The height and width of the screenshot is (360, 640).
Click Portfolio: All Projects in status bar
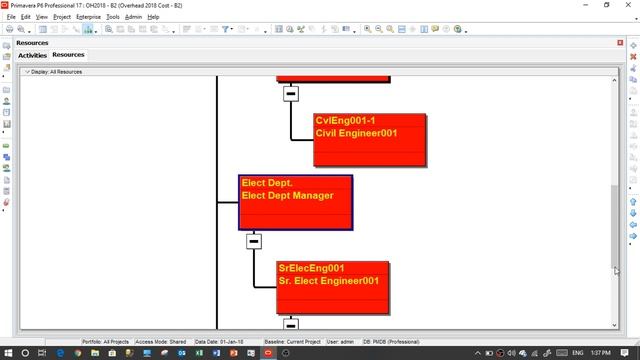[105, 342]
